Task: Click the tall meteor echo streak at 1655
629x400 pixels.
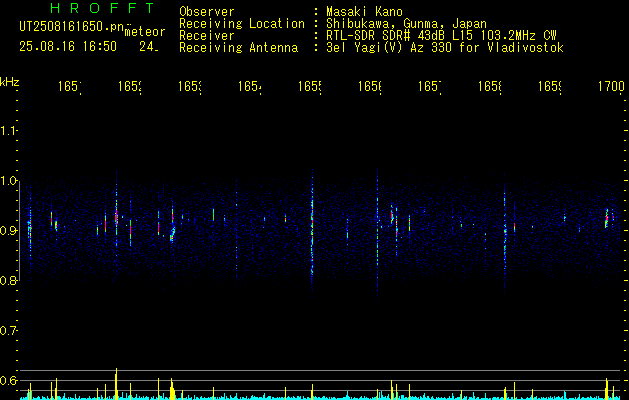Action: (x=312, y=233)
